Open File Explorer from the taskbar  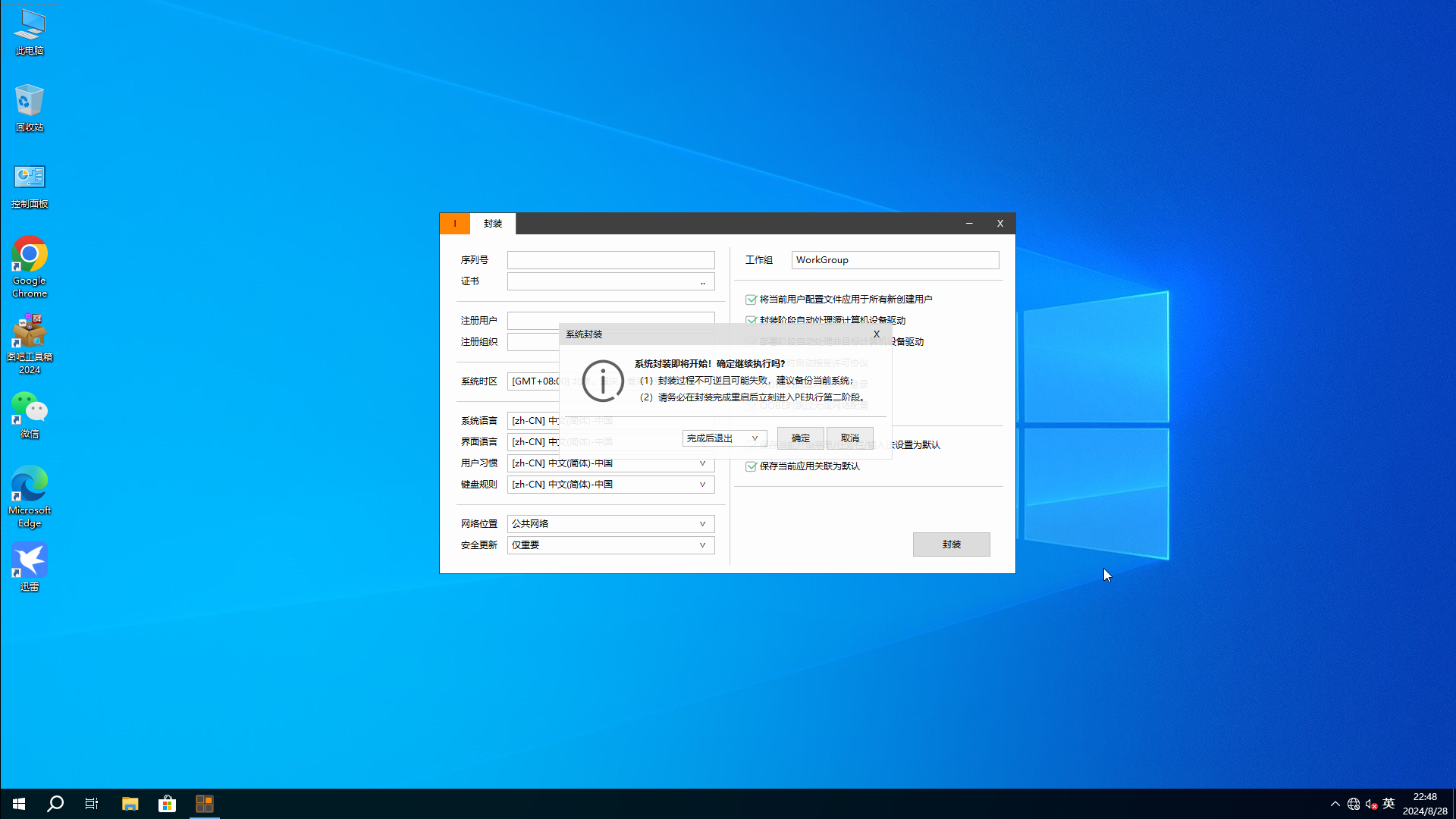130,804
